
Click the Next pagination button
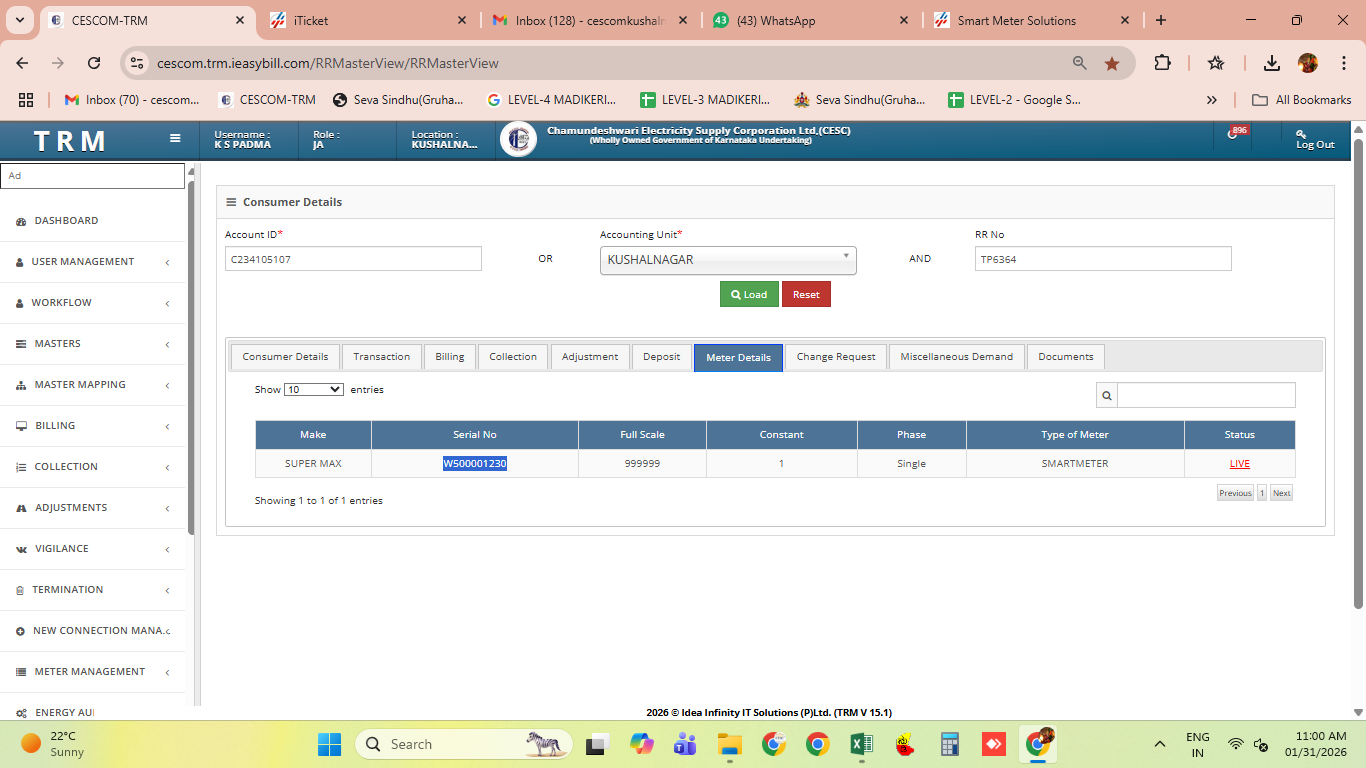coord(1281,493)
